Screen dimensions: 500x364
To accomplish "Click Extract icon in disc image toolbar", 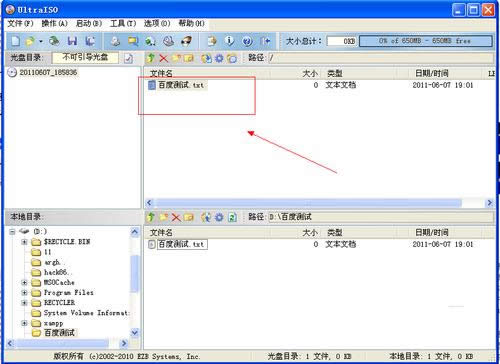I will [206, 58].
